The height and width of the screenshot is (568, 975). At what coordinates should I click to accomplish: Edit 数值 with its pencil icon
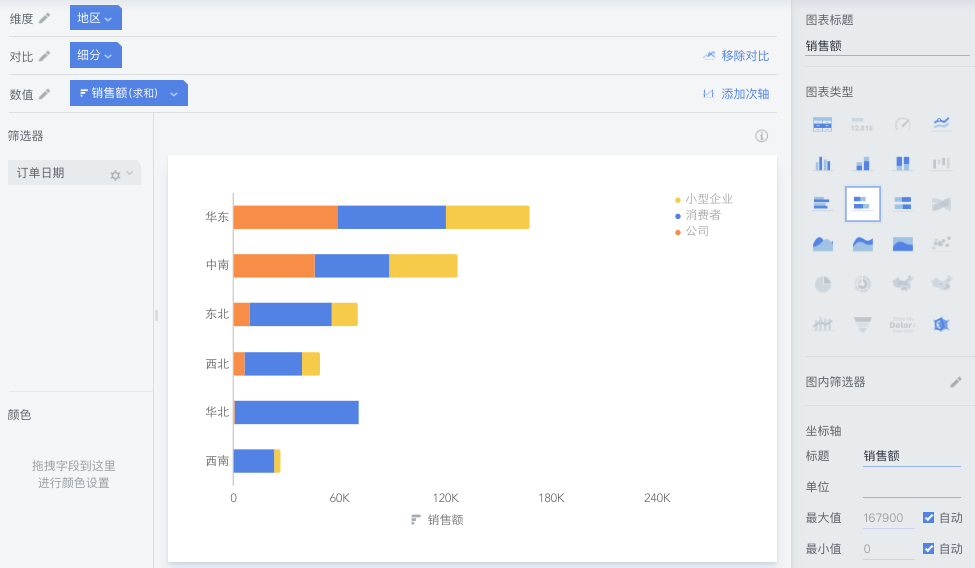coord(44,94)
